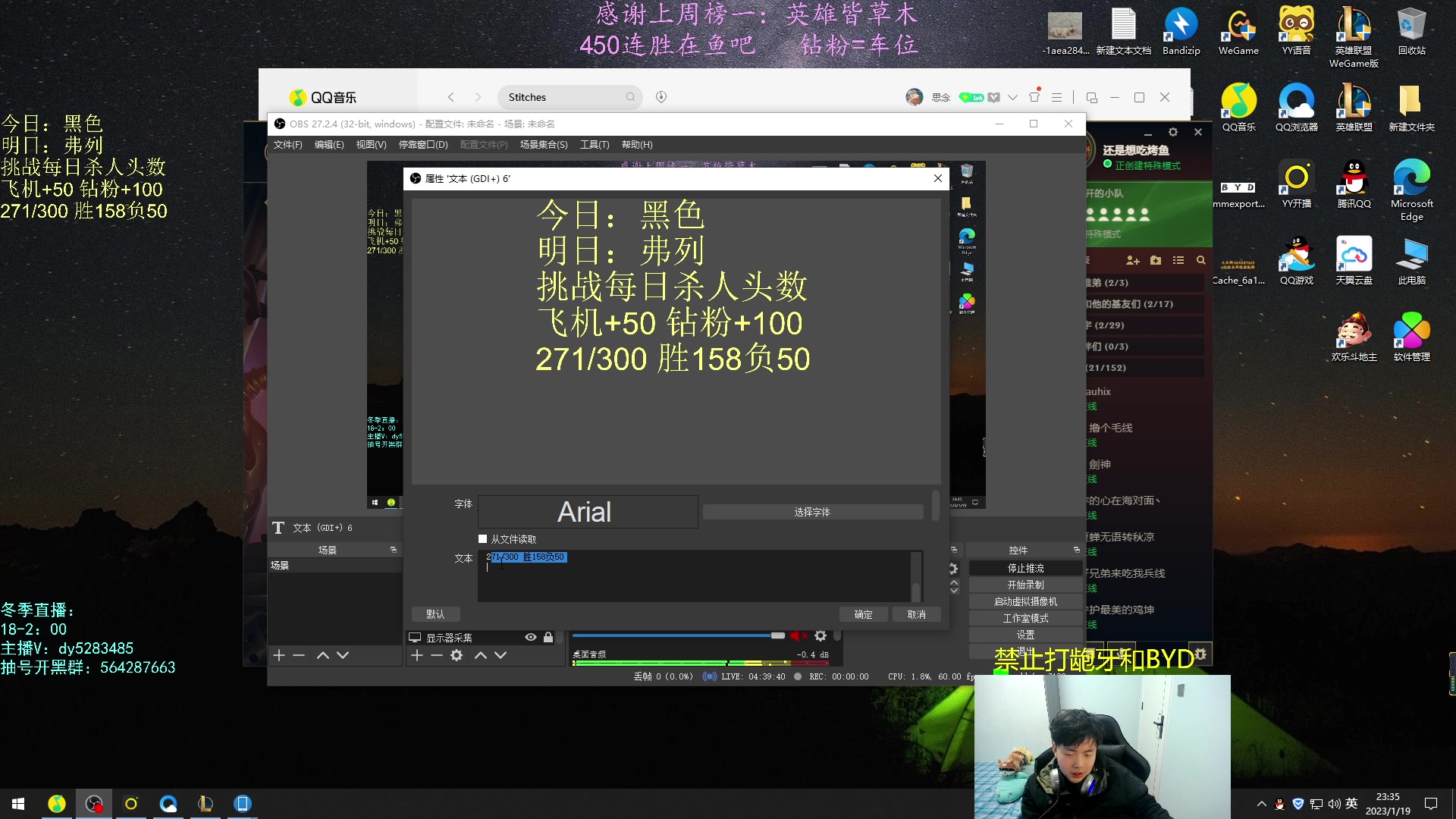Viewport: 1456px width, 819px height.
Task: Click the song recognition microphone icon in QQ音乐
Action: point(661,97)
